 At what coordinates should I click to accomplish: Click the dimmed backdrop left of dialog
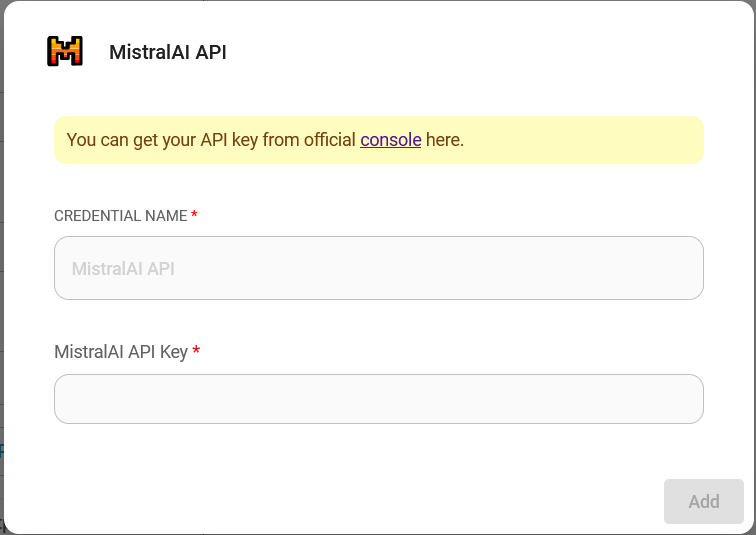click(x=1, y=300)
